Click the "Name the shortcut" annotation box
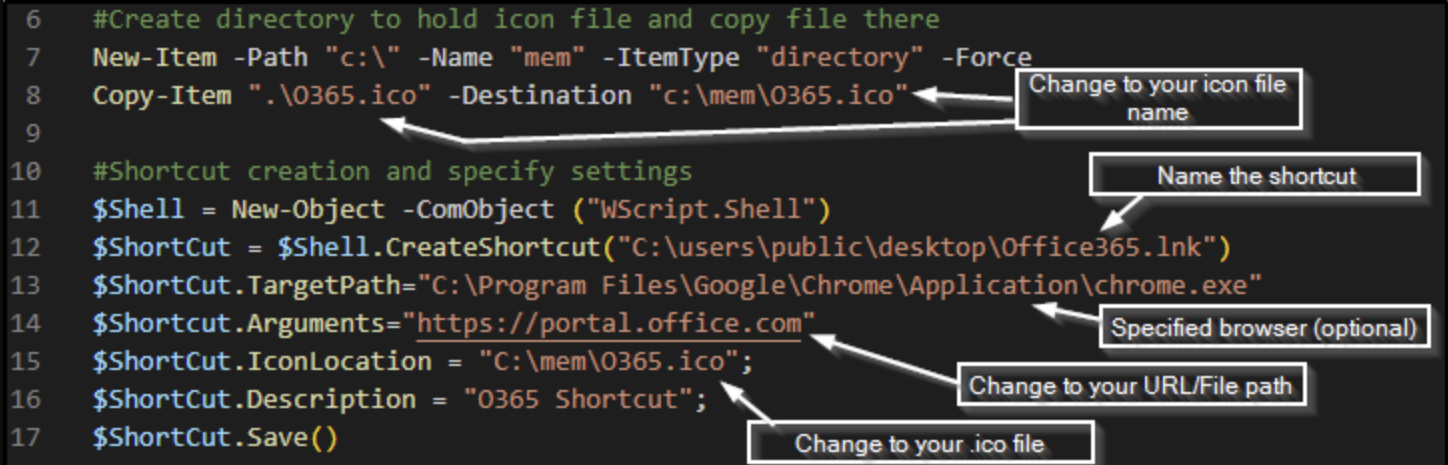The height and width of the screenshot is (465, 1448). 1255,176
